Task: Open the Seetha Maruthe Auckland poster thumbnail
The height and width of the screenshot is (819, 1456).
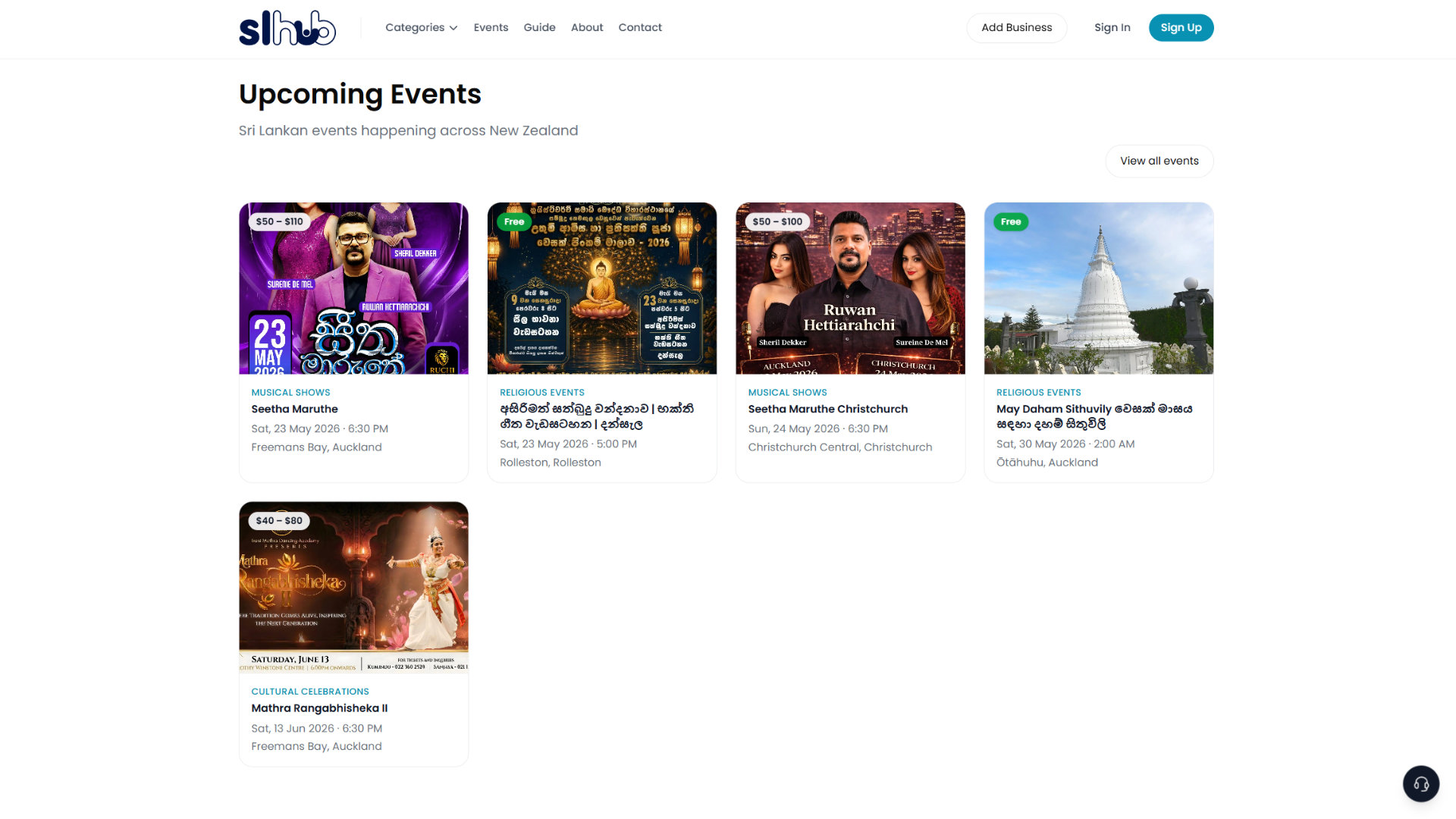Action: coord(353,288)
